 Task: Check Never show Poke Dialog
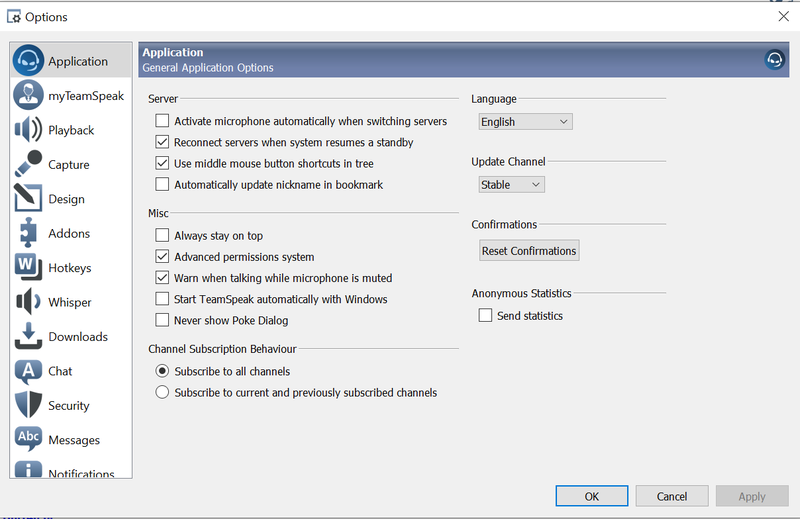click(x=162, y=320)
